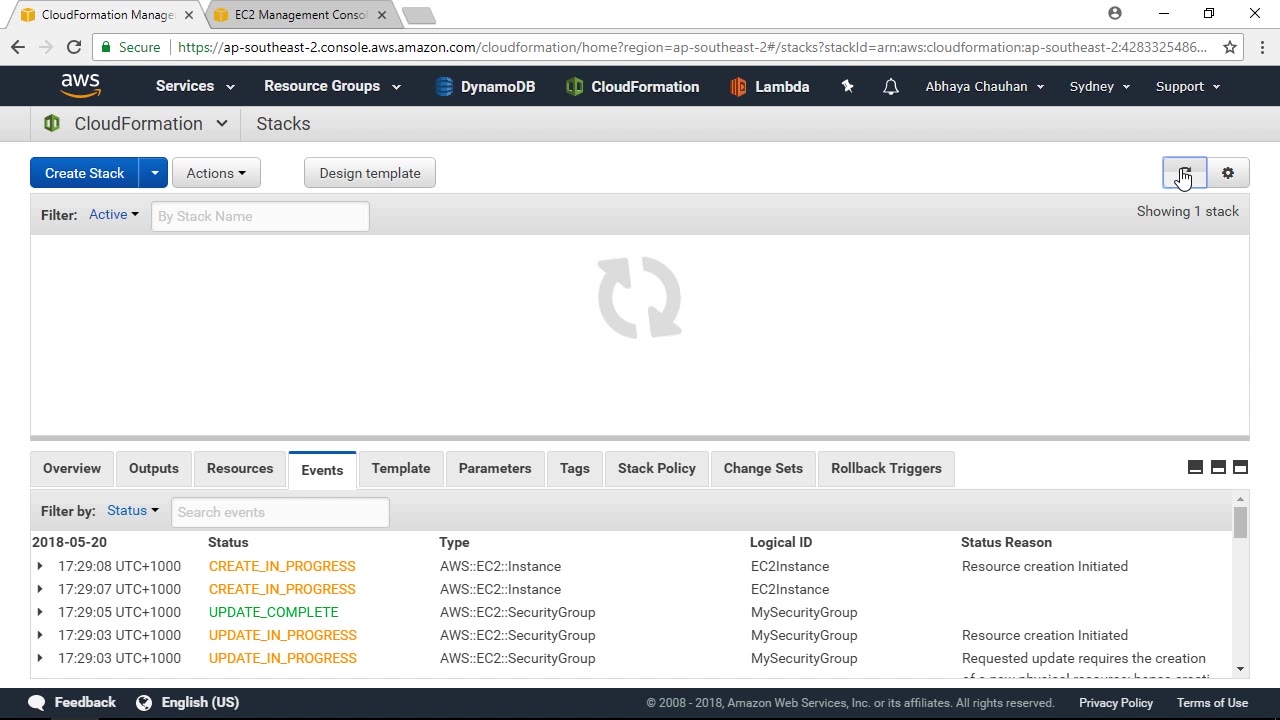Screen dimensions: 1280x720
Task: Open the events Status filter dropdown
Action: coord(133,511)
